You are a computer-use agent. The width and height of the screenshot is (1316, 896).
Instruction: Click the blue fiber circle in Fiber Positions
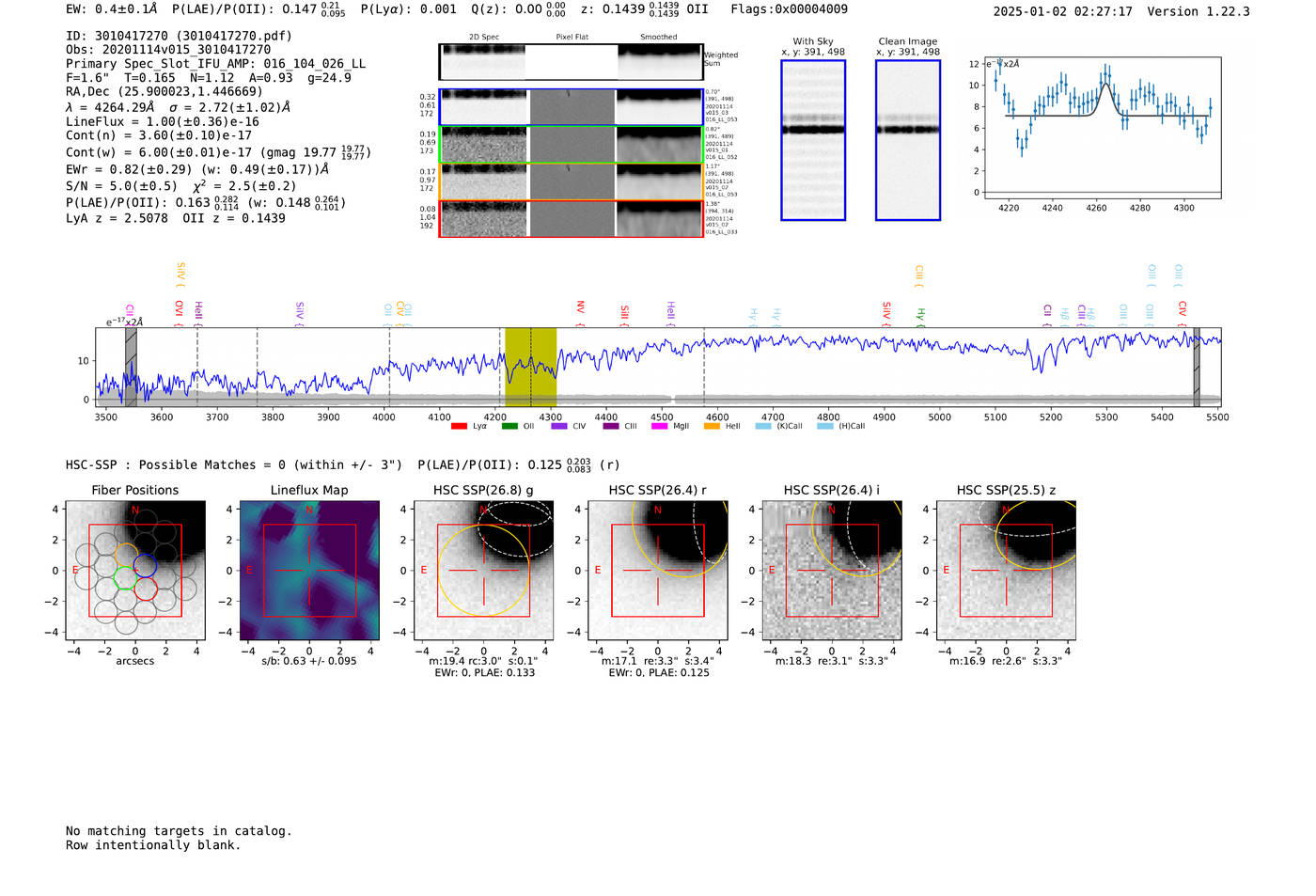(x=145, y=566)
